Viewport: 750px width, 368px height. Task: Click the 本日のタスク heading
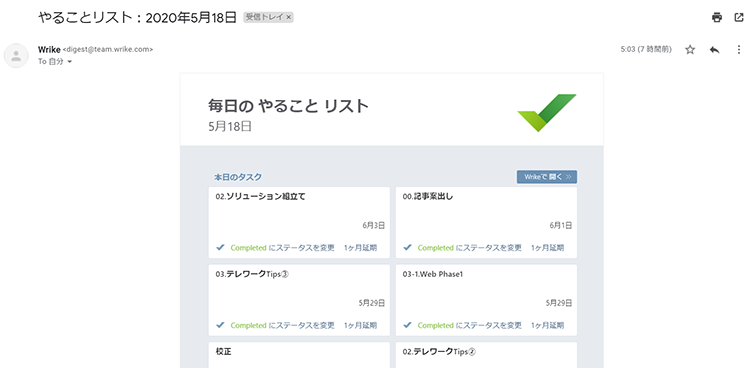click(x=238, y=177)
